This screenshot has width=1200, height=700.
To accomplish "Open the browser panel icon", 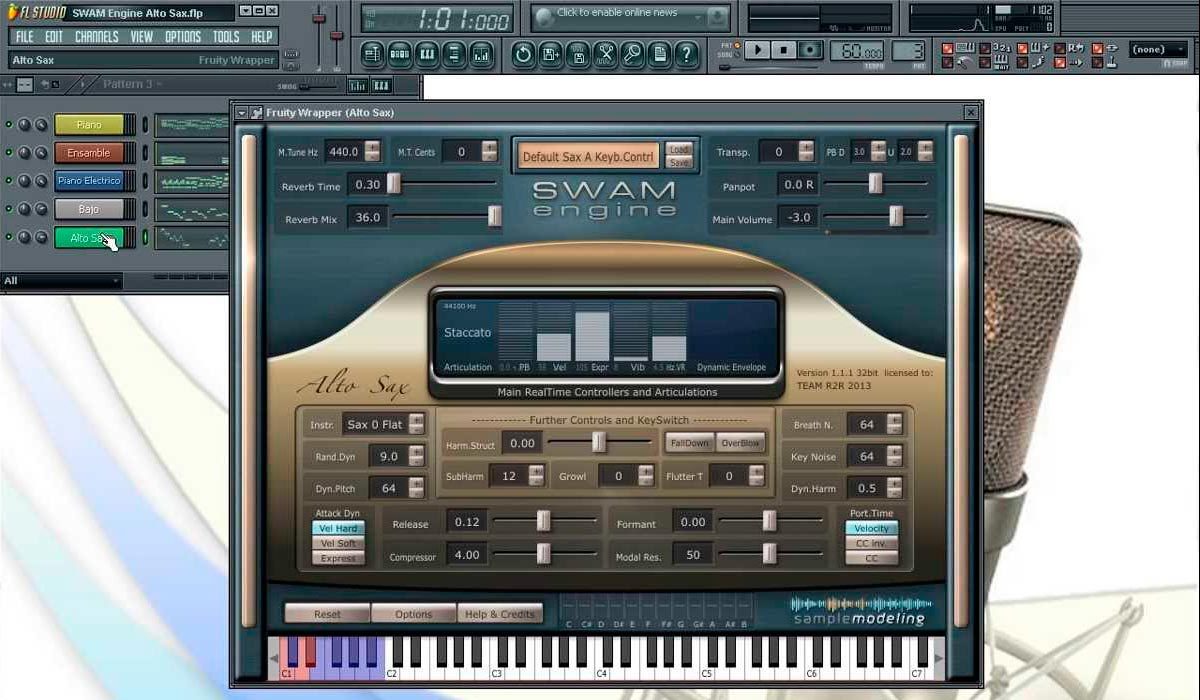I will (x=453, y=54).
